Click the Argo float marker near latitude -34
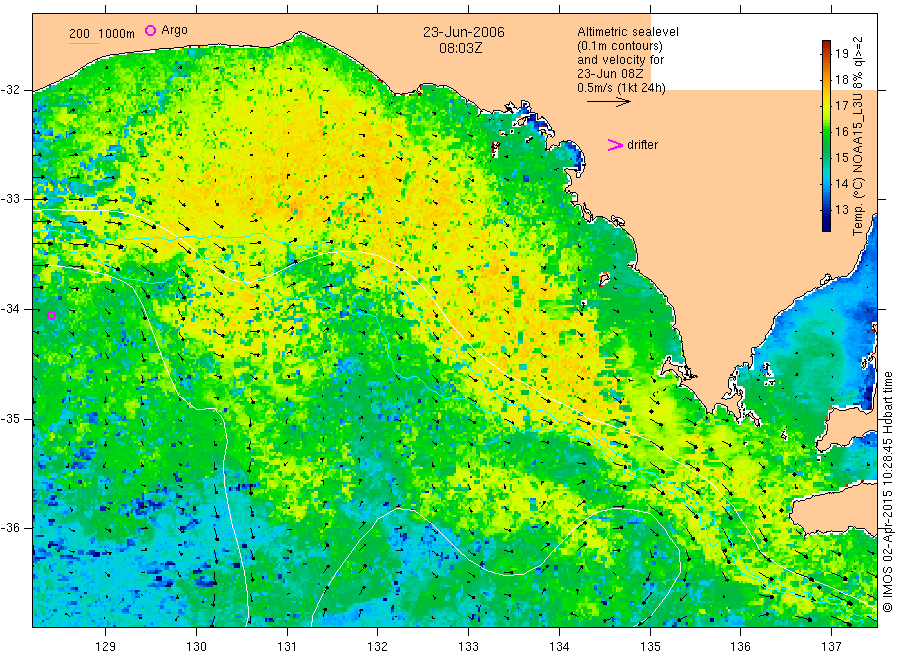Screen dimensions: 900x660 pos(51,315)
